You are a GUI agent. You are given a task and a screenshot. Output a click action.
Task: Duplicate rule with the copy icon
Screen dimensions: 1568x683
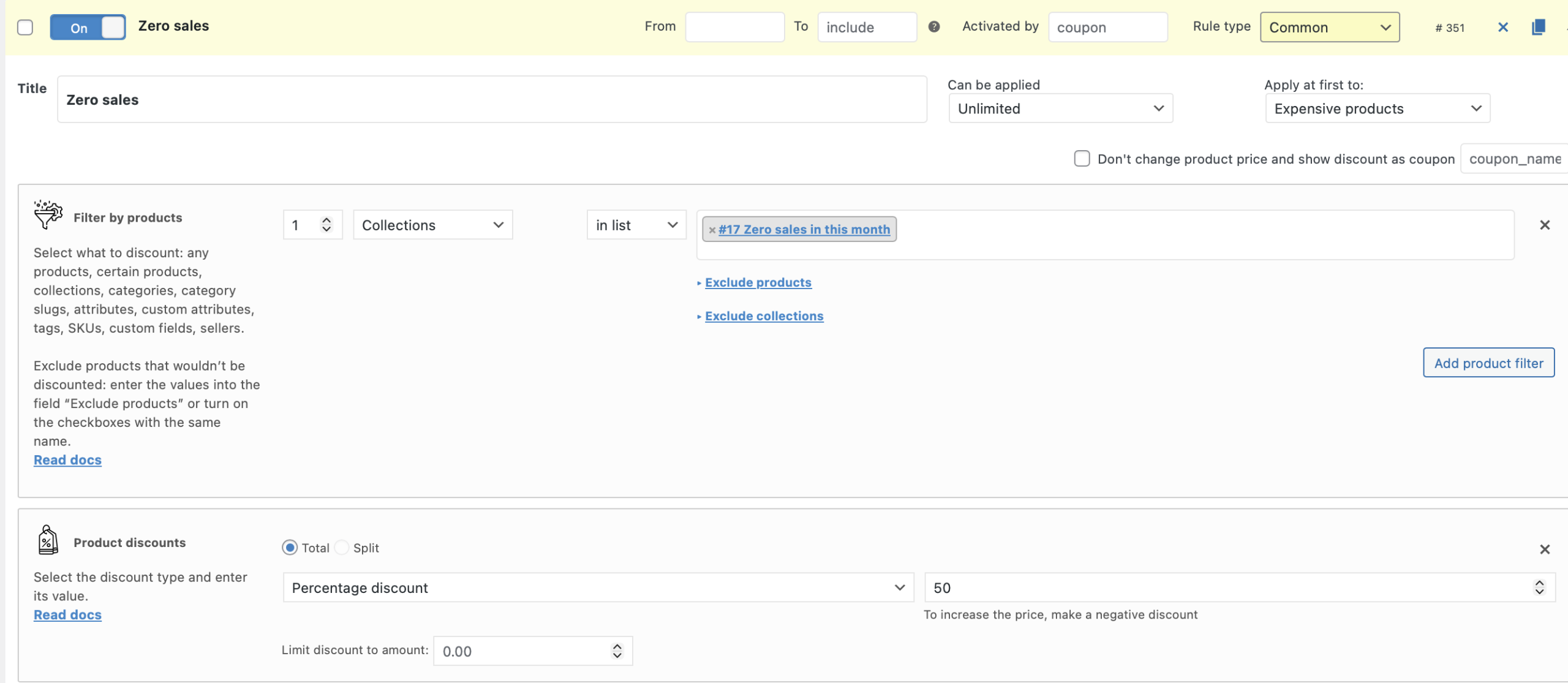tap(1538, 28)
